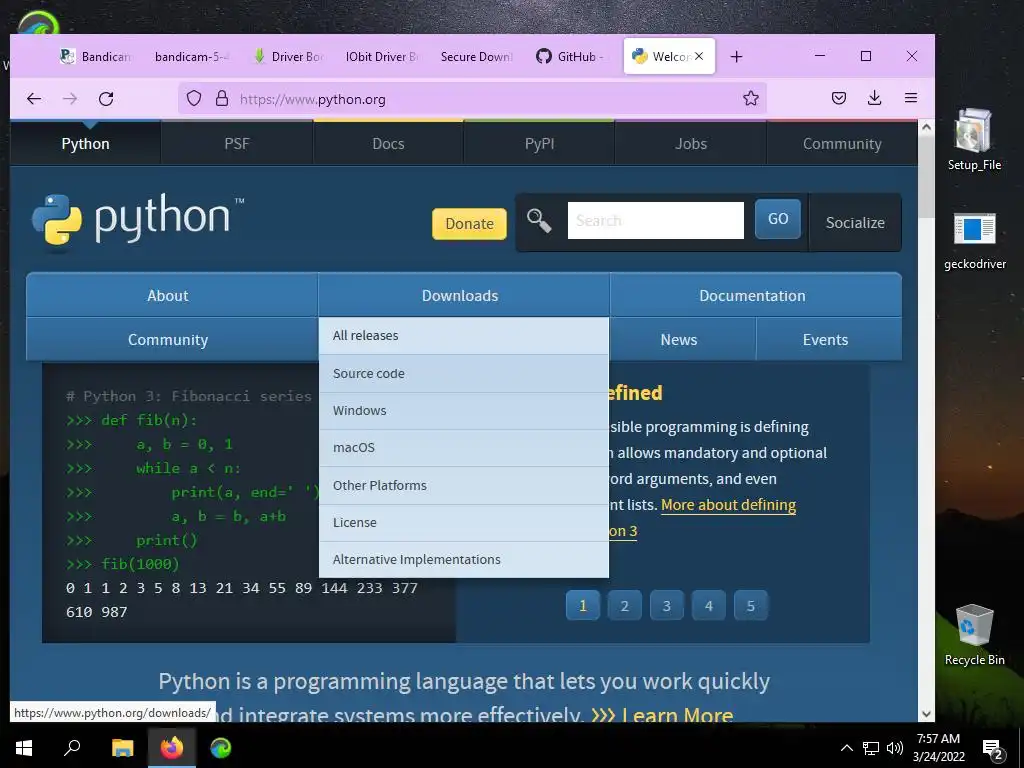Expand the Socialize menu
1024x768 pixels.
pyautogui.click(x=855, y=222)
